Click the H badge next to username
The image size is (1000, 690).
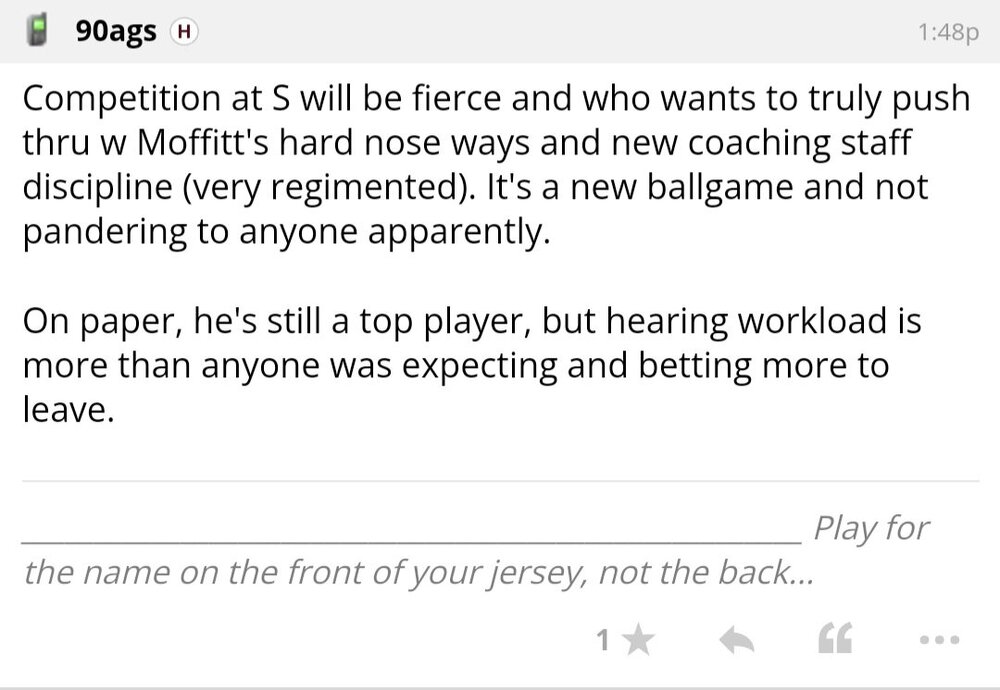[x=183, y=32]
